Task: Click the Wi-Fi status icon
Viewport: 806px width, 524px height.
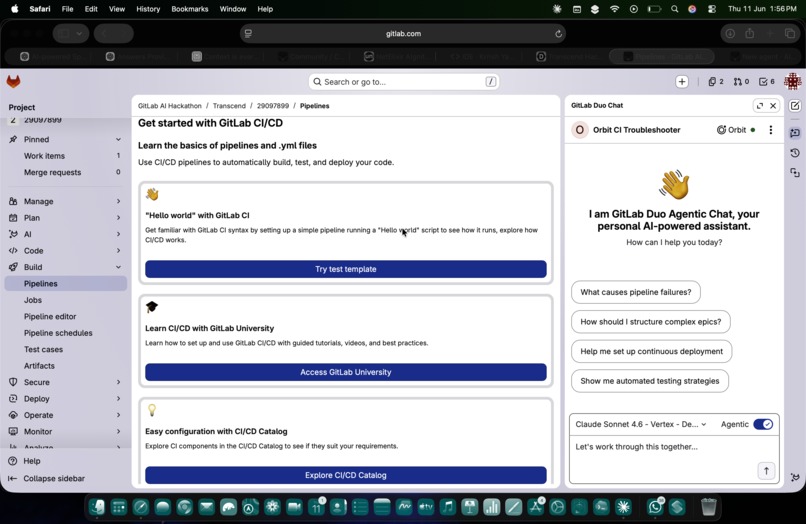Action: pyautogui.click(x=614, y=9)
